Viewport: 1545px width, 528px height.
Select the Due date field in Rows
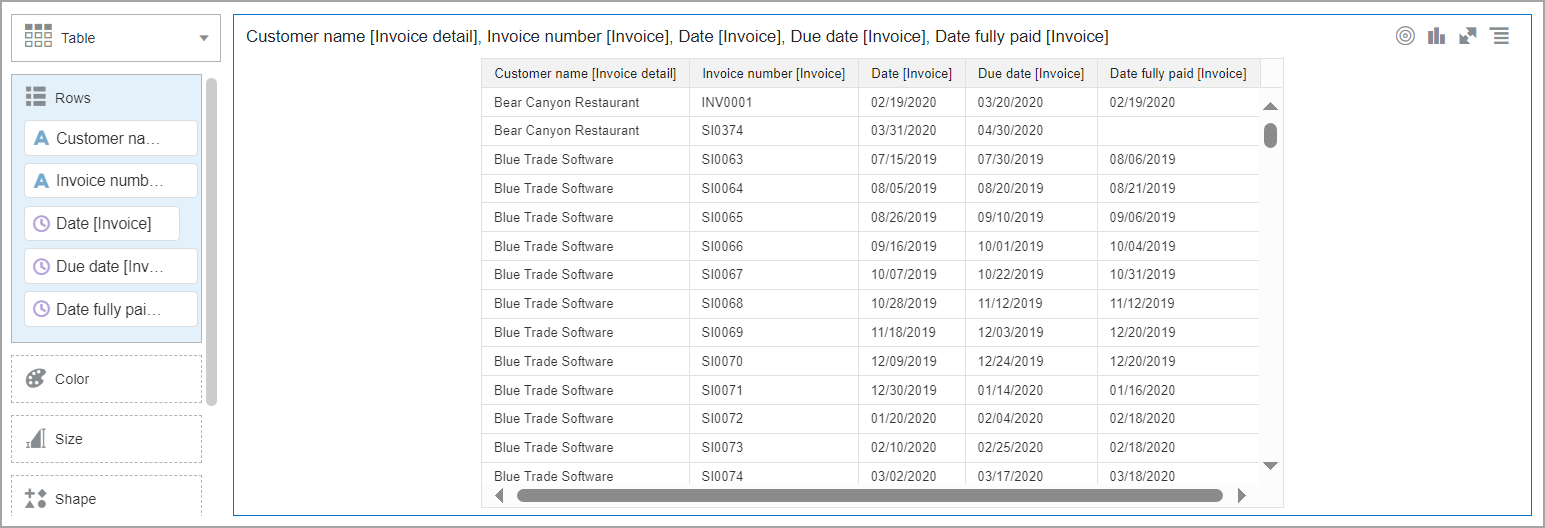(110, 266)
